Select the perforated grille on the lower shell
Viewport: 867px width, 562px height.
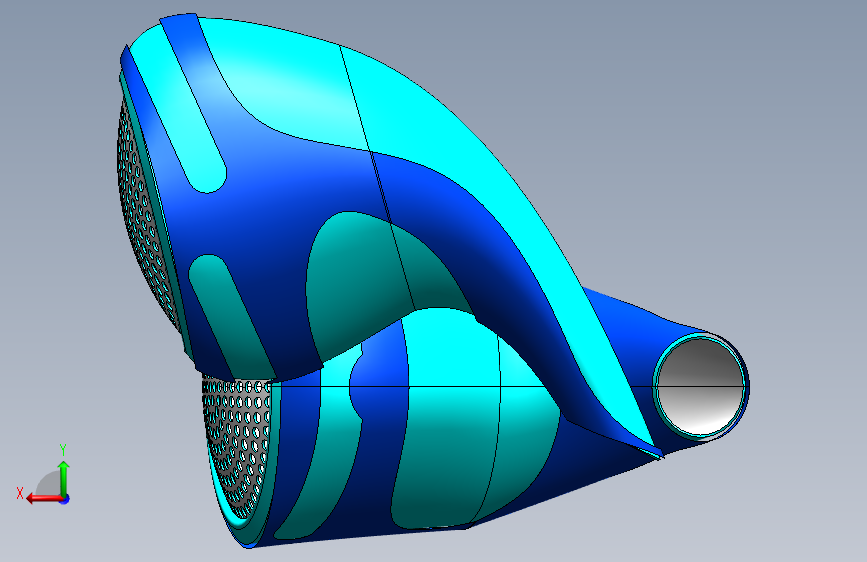pos(238,447)
